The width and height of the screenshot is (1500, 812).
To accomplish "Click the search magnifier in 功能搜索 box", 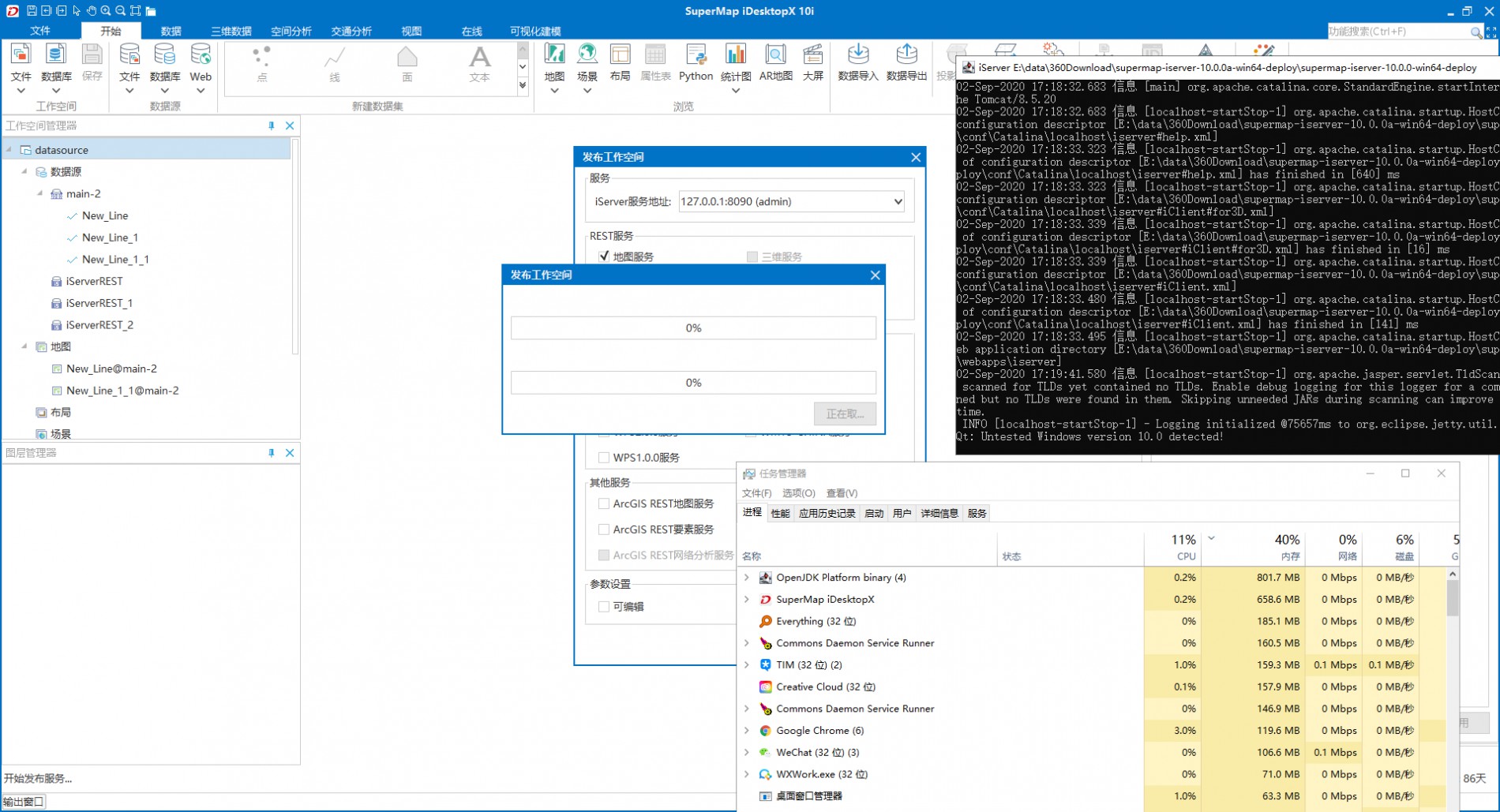I will click(x=1476, y=32).
